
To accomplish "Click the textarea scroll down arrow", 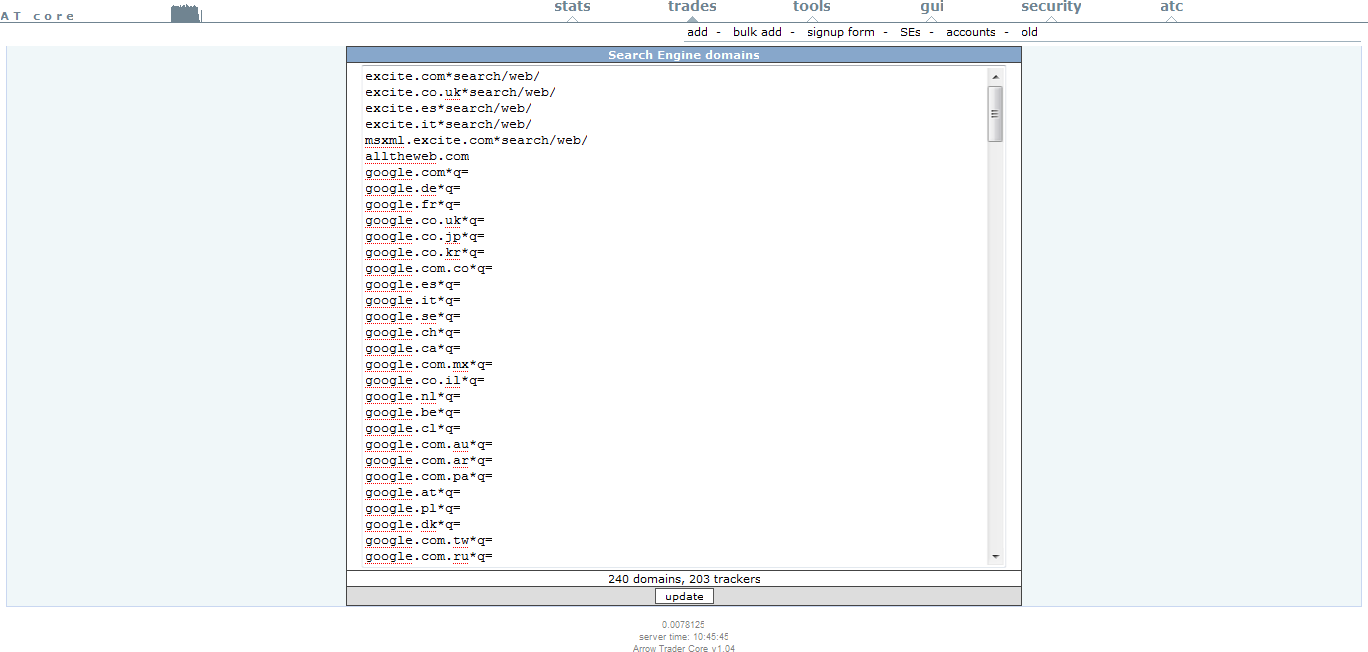I will 995,556.
